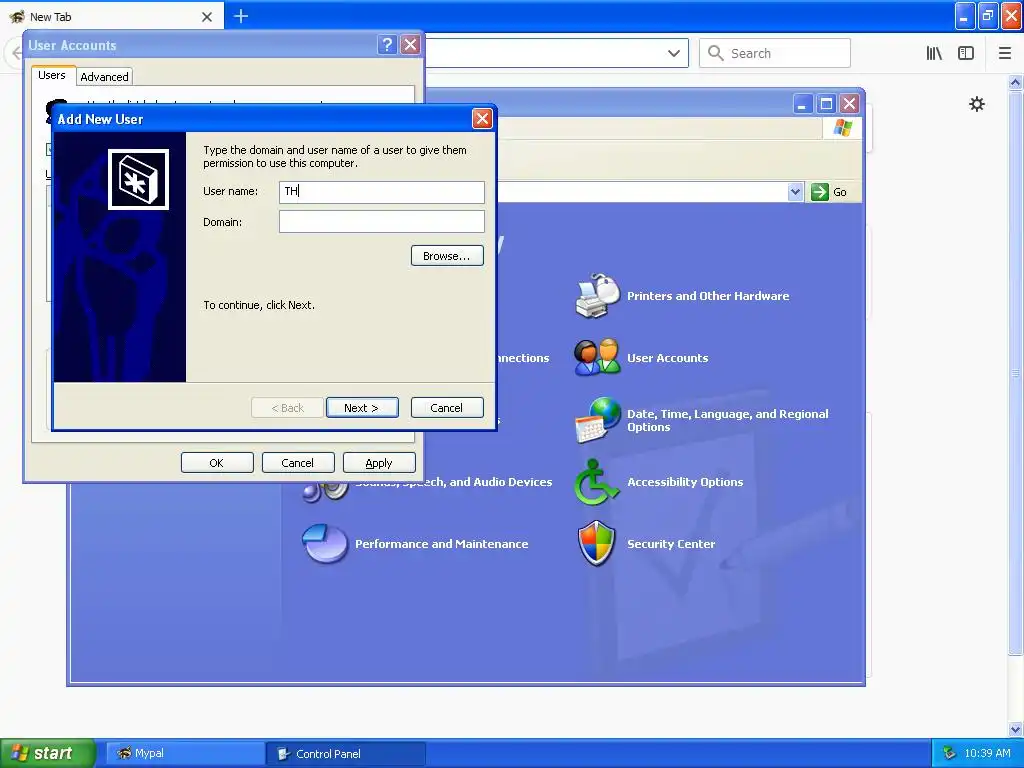Open User Accounts category link

[667, 358]
